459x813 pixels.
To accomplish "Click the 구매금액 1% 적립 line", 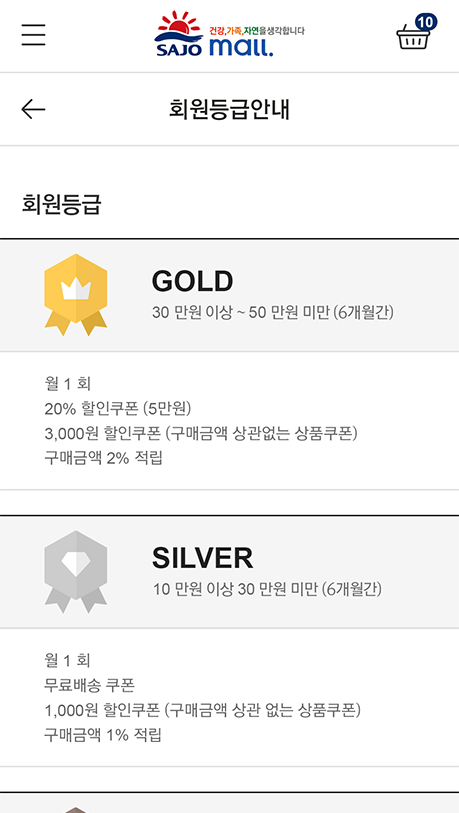I will pyautogui.click(x=103, y=735).
